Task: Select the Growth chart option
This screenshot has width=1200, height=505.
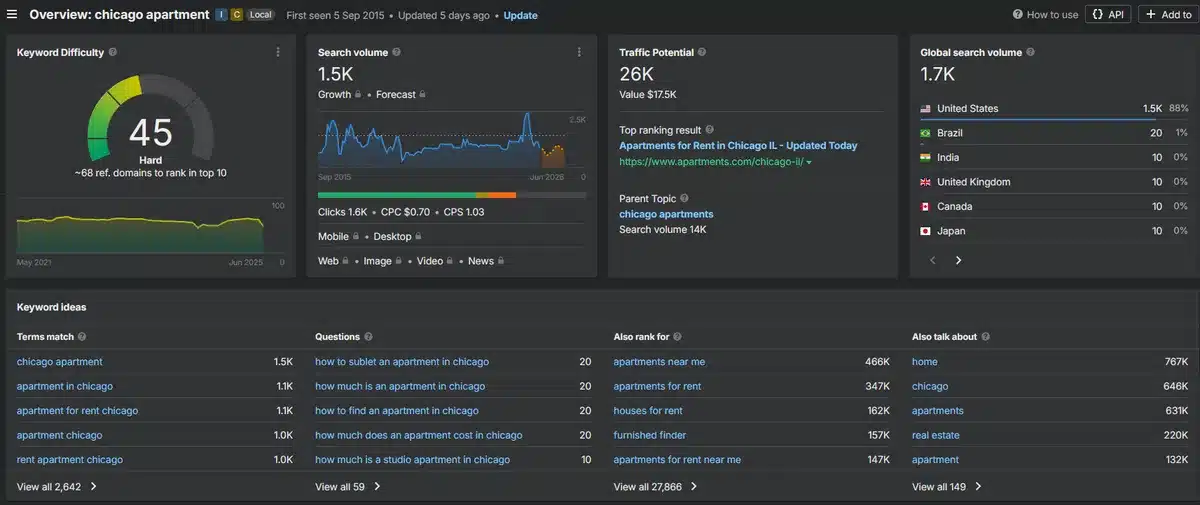Action: click(x=335, y=95)
